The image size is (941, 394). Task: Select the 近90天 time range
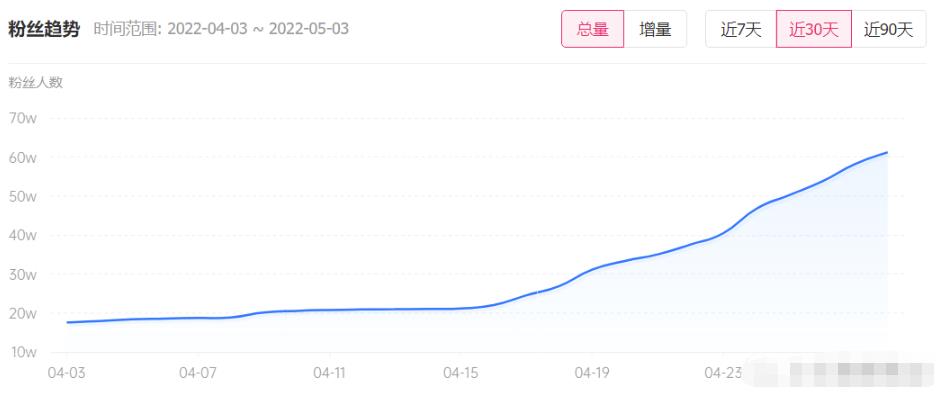888,29
